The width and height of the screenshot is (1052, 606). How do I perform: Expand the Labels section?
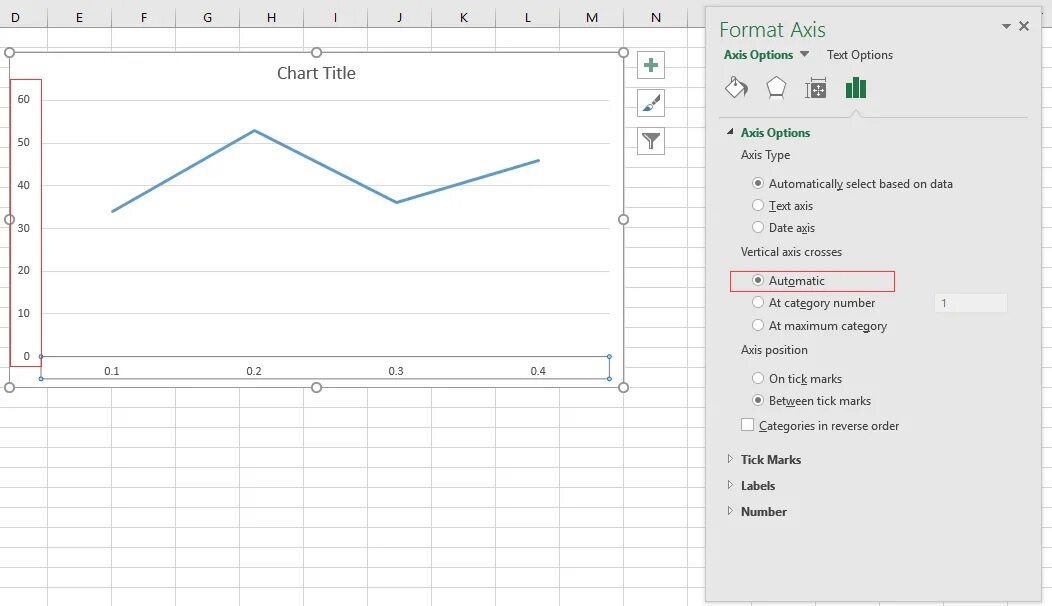pyautogui.click(x=730, y=485)
